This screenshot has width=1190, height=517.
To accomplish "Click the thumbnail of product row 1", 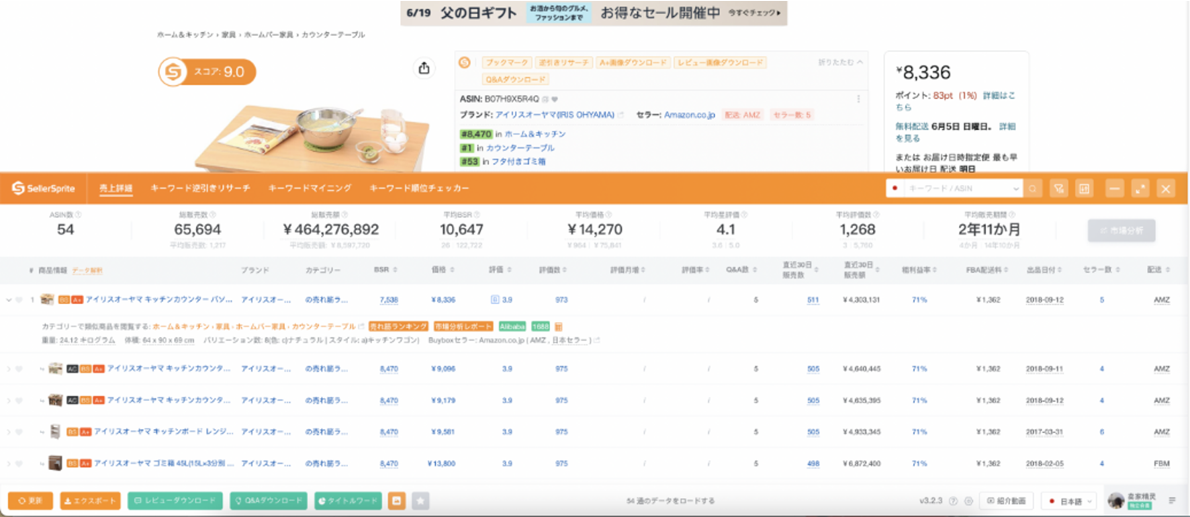I will (x=47, y=300).
